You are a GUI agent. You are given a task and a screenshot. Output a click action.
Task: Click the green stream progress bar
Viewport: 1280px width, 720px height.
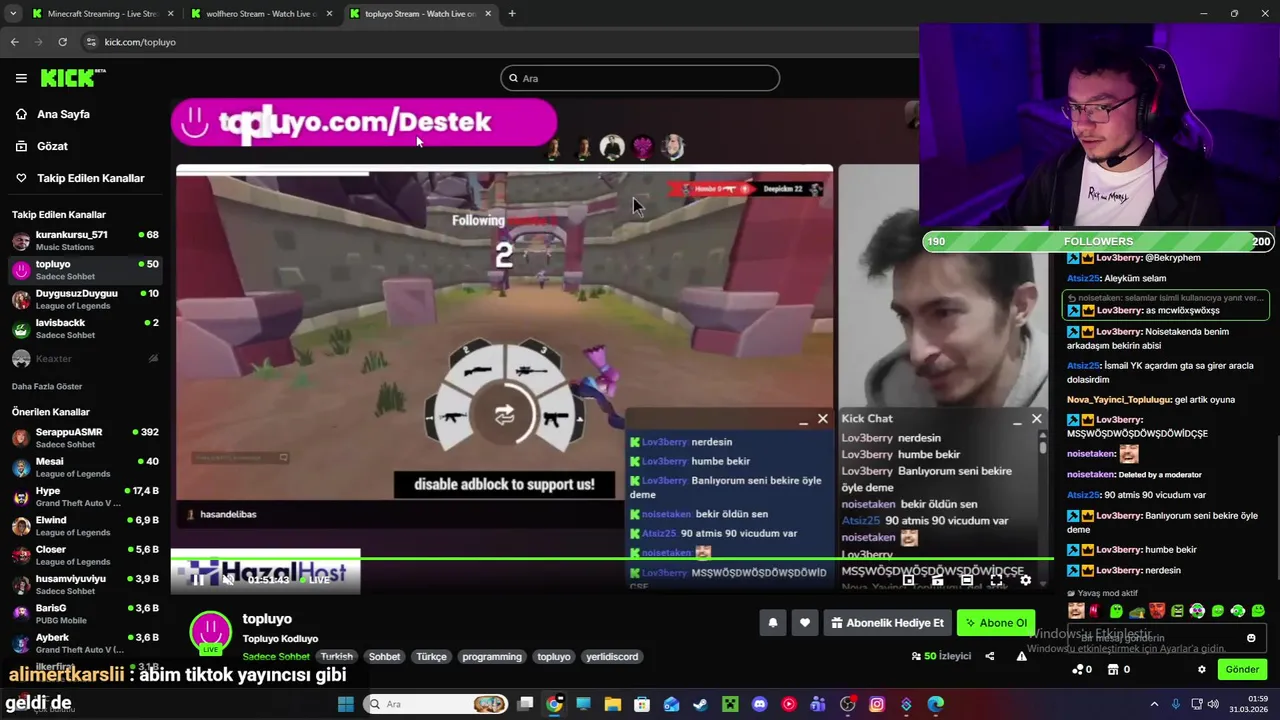(x=612, y=559)
